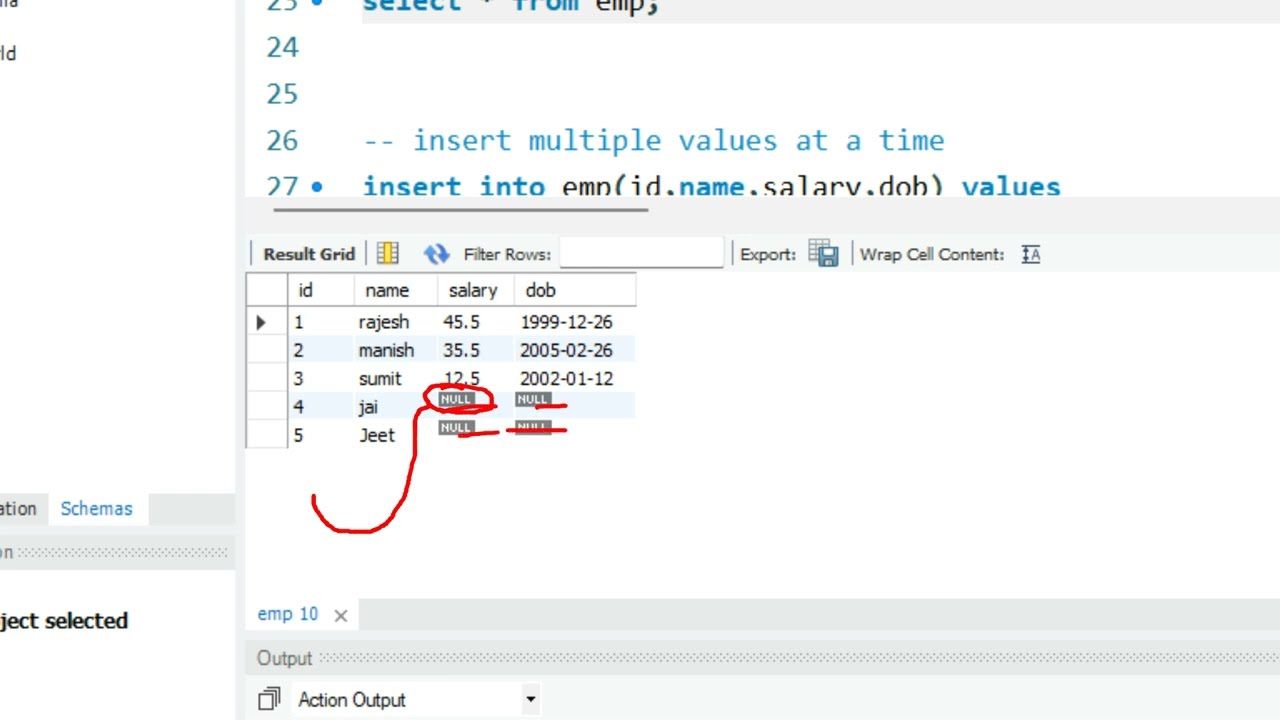Select the dob value 2002-01-12
This screenshot has height=720, width=1280.
click(x=566, y=378)
